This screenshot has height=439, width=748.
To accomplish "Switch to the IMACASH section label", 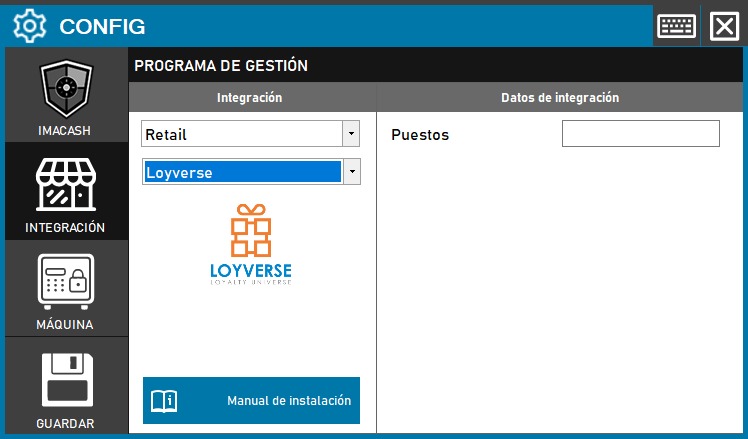I will pos(65,131).
